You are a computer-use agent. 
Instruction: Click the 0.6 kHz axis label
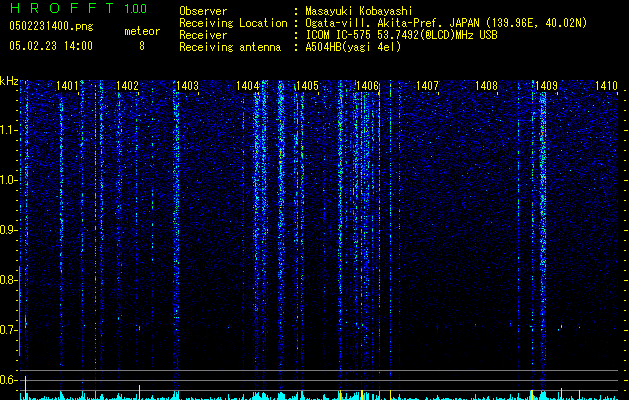9,380
